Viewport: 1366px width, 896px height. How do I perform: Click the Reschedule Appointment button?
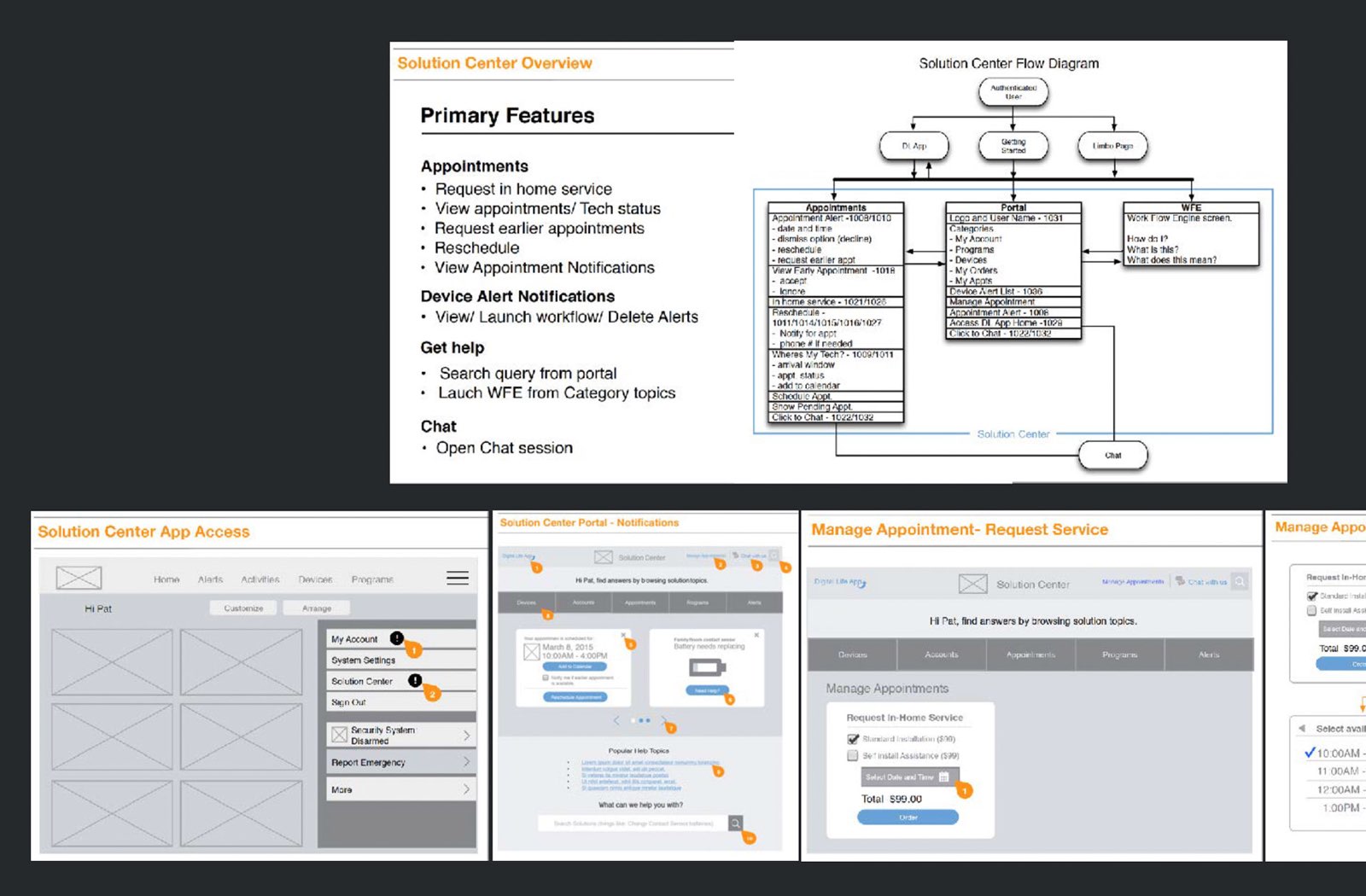pos(575,697)
